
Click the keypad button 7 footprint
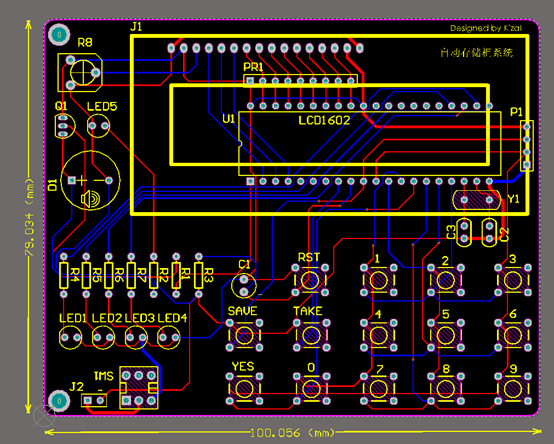(379, 389)
